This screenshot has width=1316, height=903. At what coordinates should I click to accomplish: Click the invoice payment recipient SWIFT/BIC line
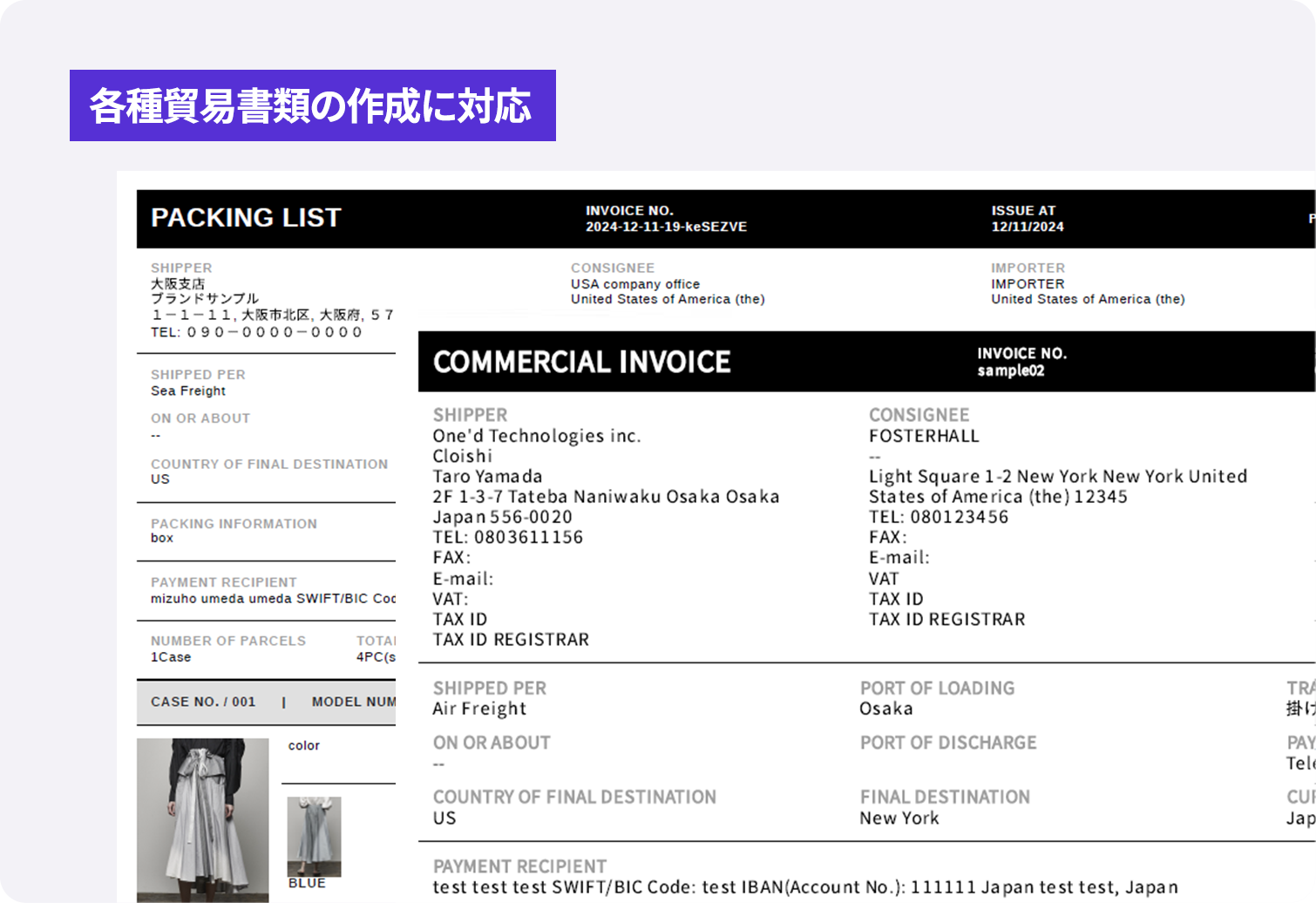[805, 887]
